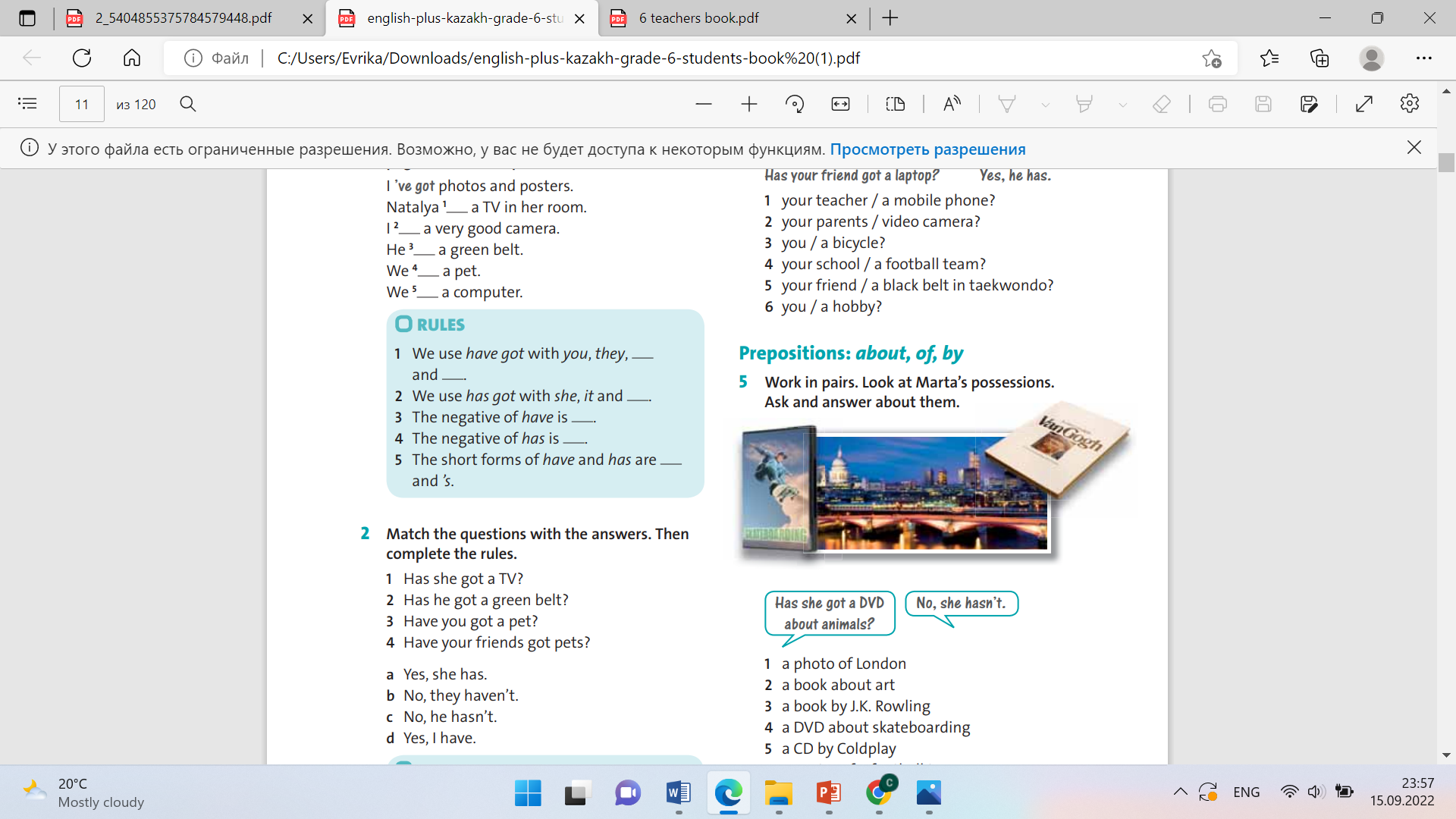Image resolution: width=1456 pixels, height=819 pixels.
Task: Switch to the 2_5404855375784579448.pdf tab
Action: coord(183,18)
